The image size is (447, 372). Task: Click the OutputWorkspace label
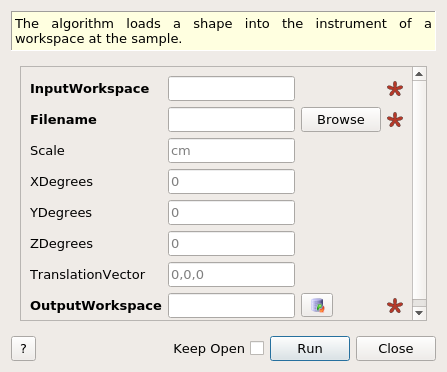[96, 306]
